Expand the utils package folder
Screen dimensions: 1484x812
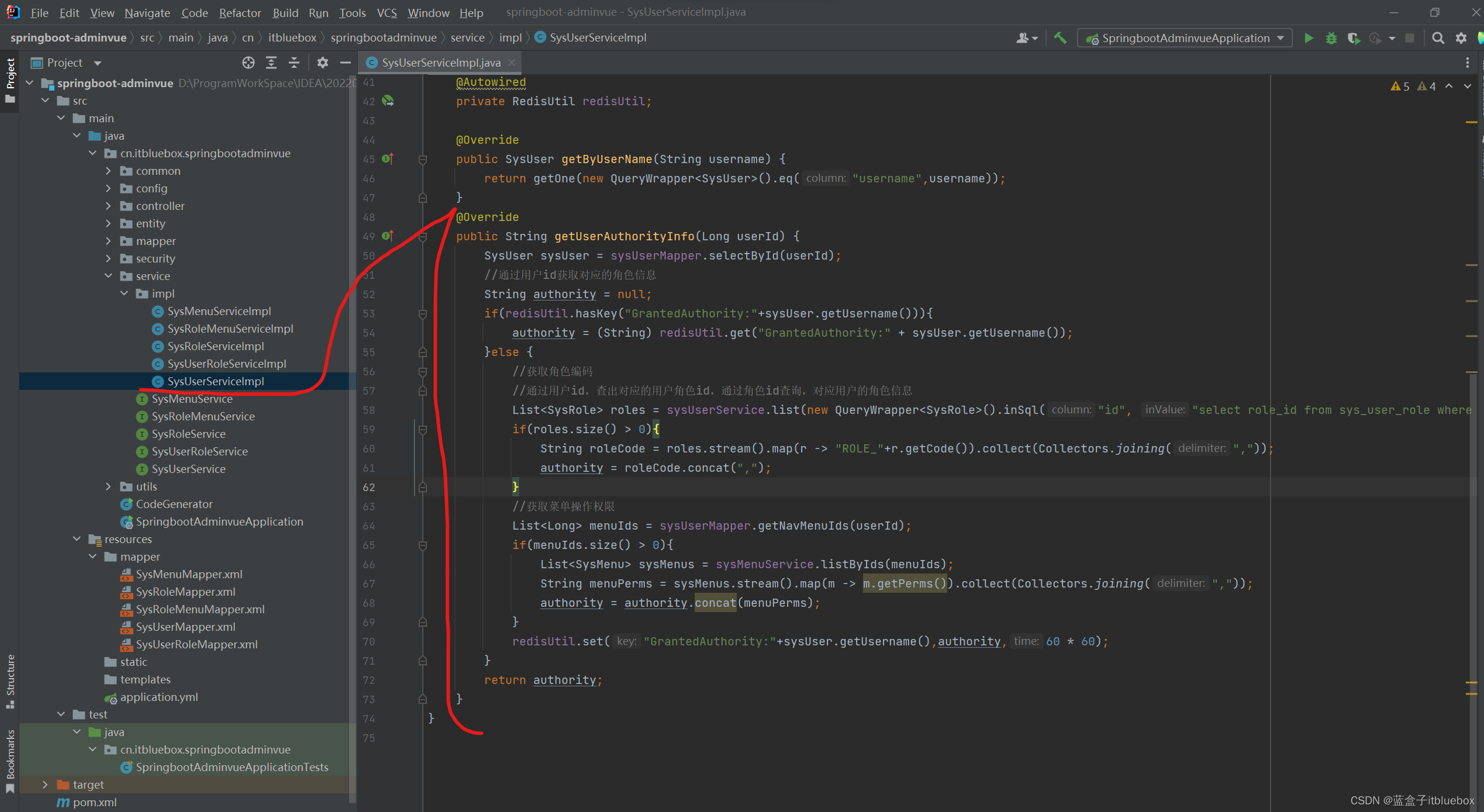(x=108, y=486)
